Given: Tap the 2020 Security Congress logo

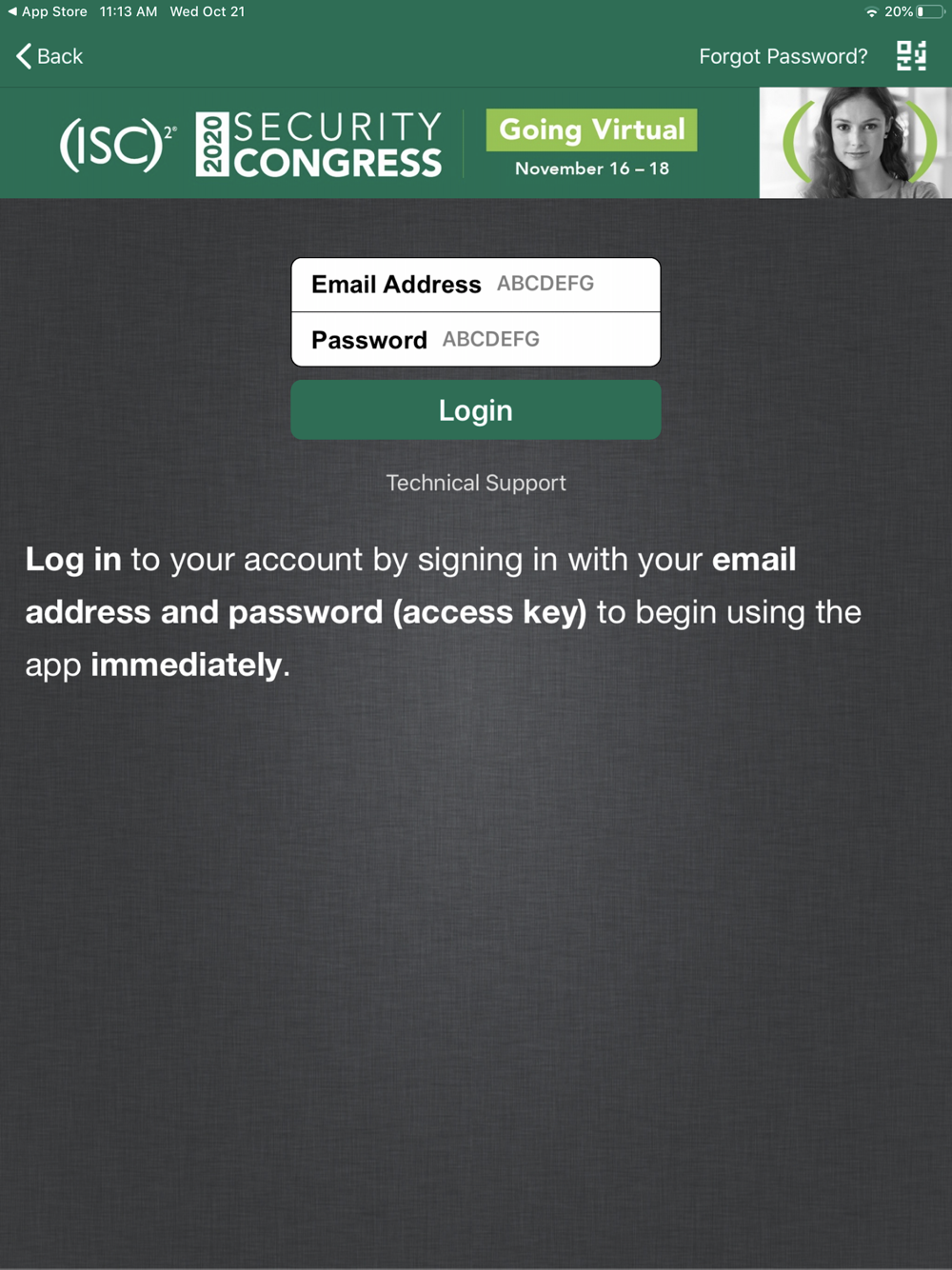Looking at the screenshot, I should (x=319, y=145).
